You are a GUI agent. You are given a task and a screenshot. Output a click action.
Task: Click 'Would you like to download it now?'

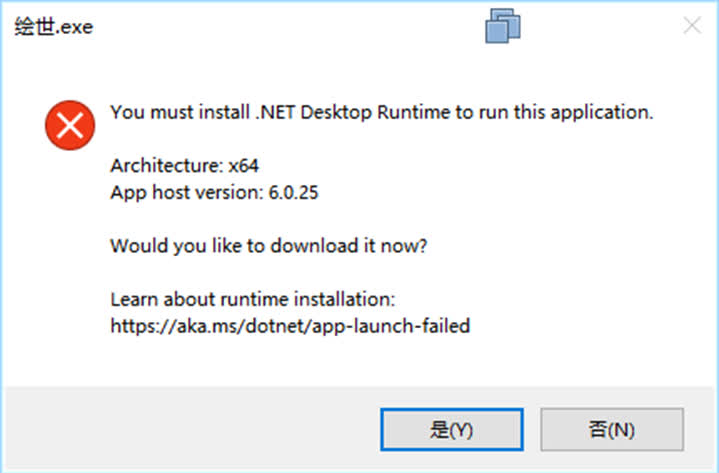coord(269,245)
